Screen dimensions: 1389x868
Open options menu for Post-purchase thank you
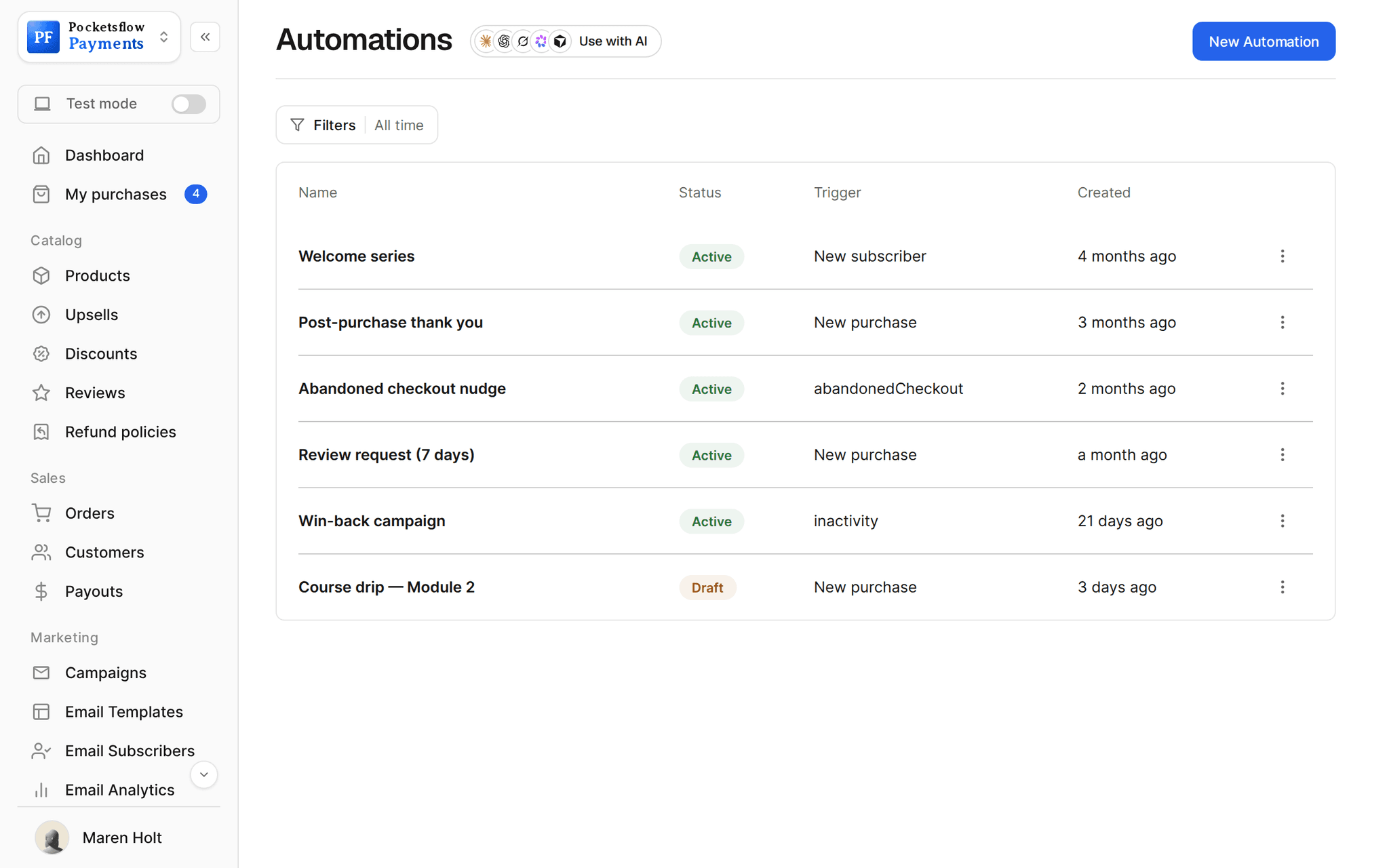[x=1282, y=323]
